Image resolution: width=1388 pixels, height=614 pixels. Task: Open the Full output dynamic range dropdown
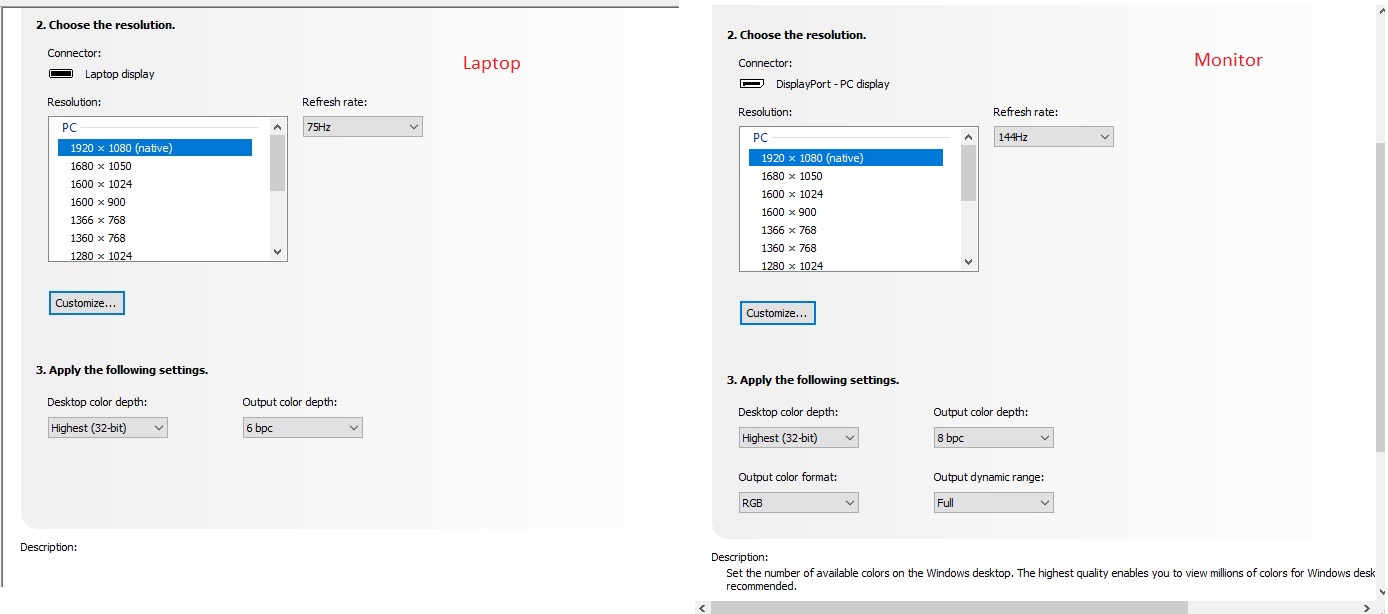point(994,503)
